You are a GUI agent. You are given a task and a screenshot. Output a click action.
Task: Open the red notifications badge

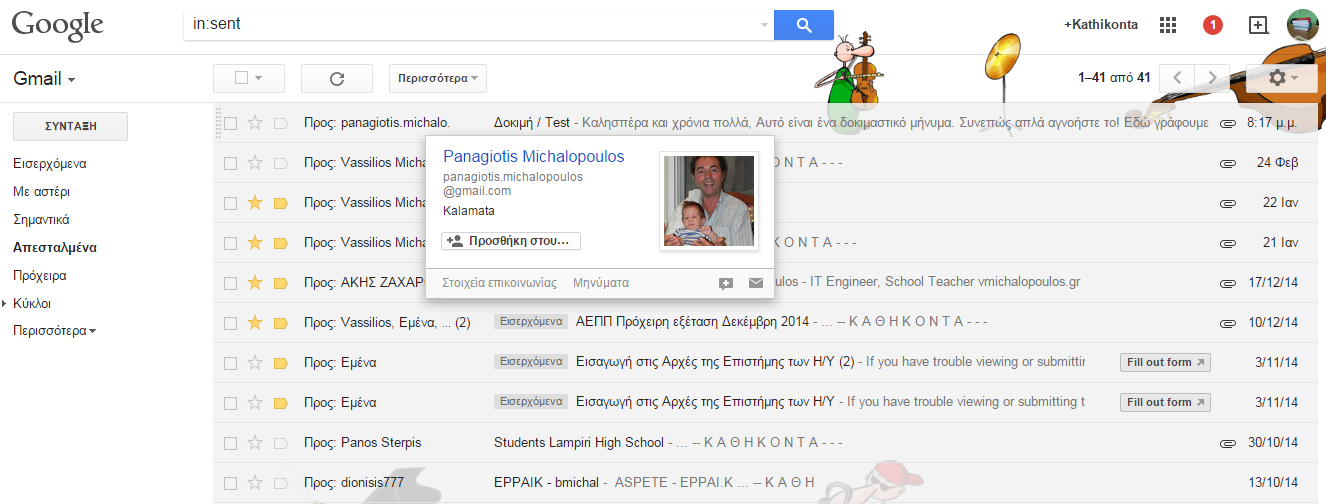pos(1213,25)
